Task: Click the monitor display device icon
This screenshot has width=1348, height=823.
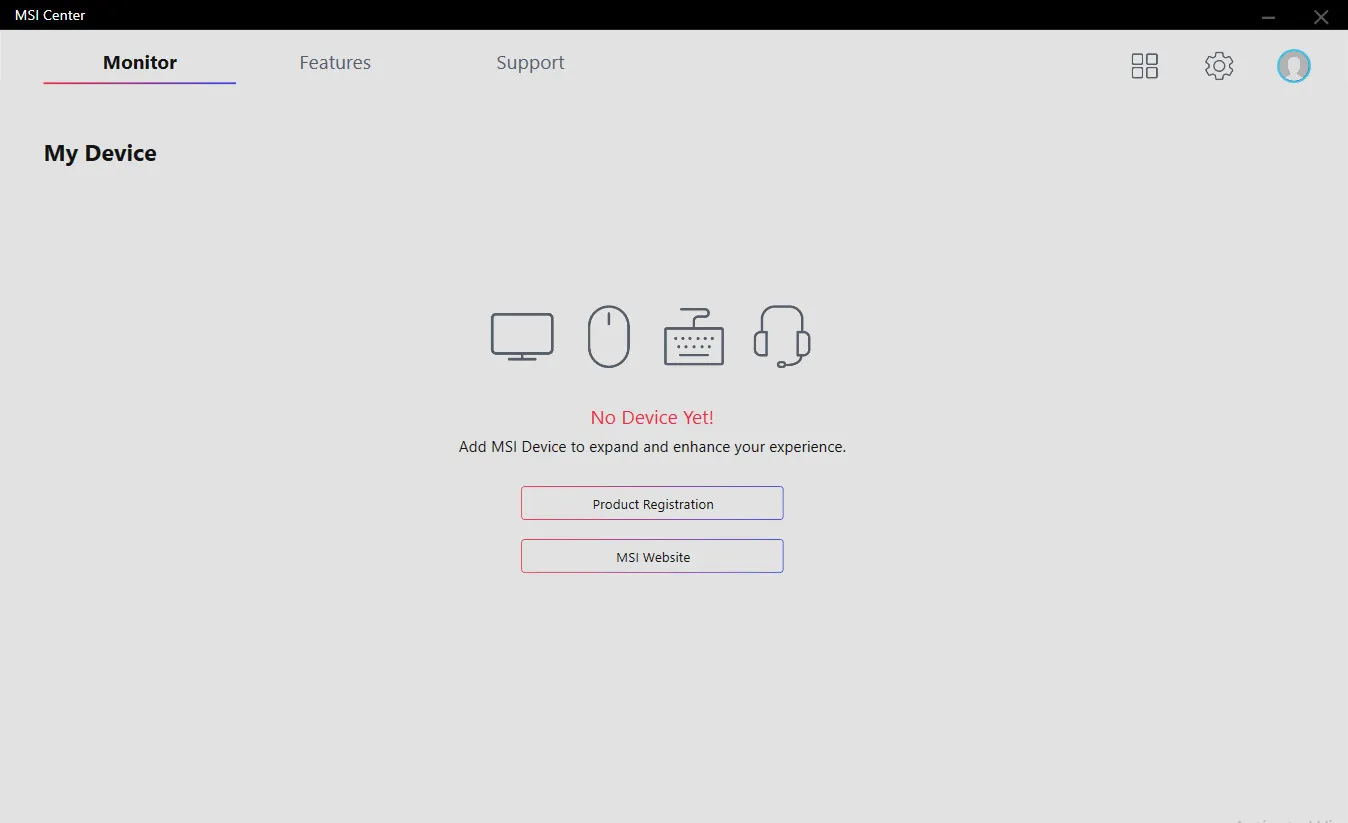Action: (x=522, y=336)
